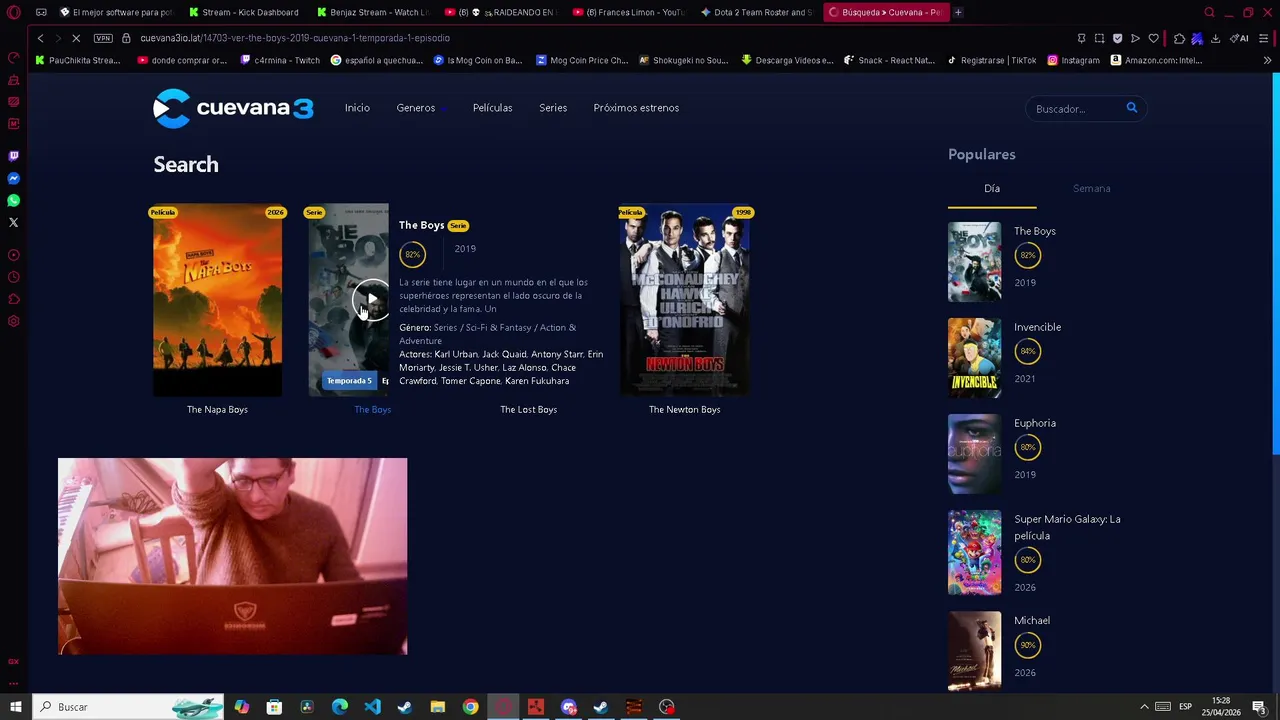Open the GX Control speedometer icon in sidebar
The width and height of the screenshot is (1280, 720).
14,57
